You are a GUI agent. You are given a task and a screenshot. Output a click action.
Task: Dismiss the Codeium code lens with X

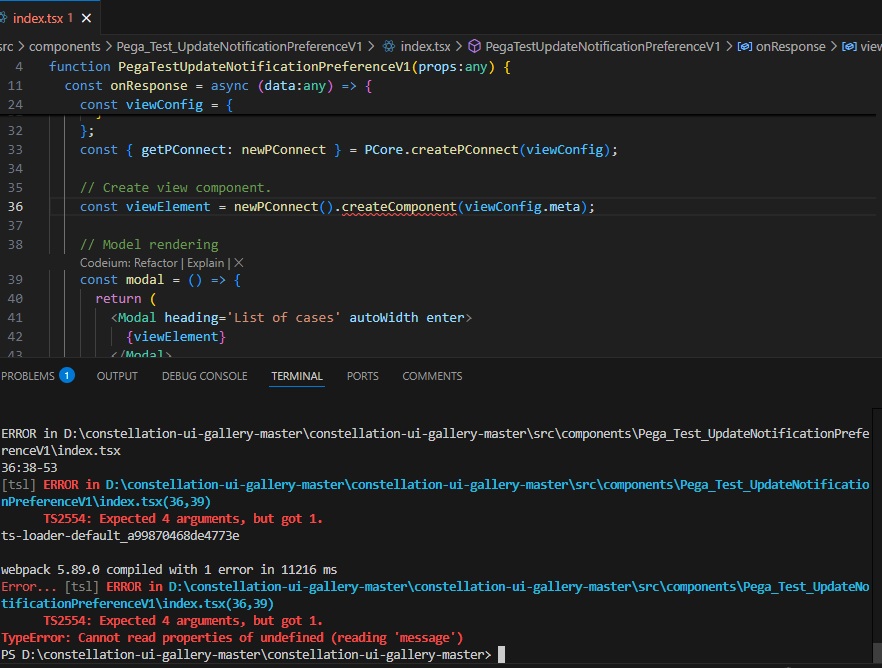(x=239, y=262)
